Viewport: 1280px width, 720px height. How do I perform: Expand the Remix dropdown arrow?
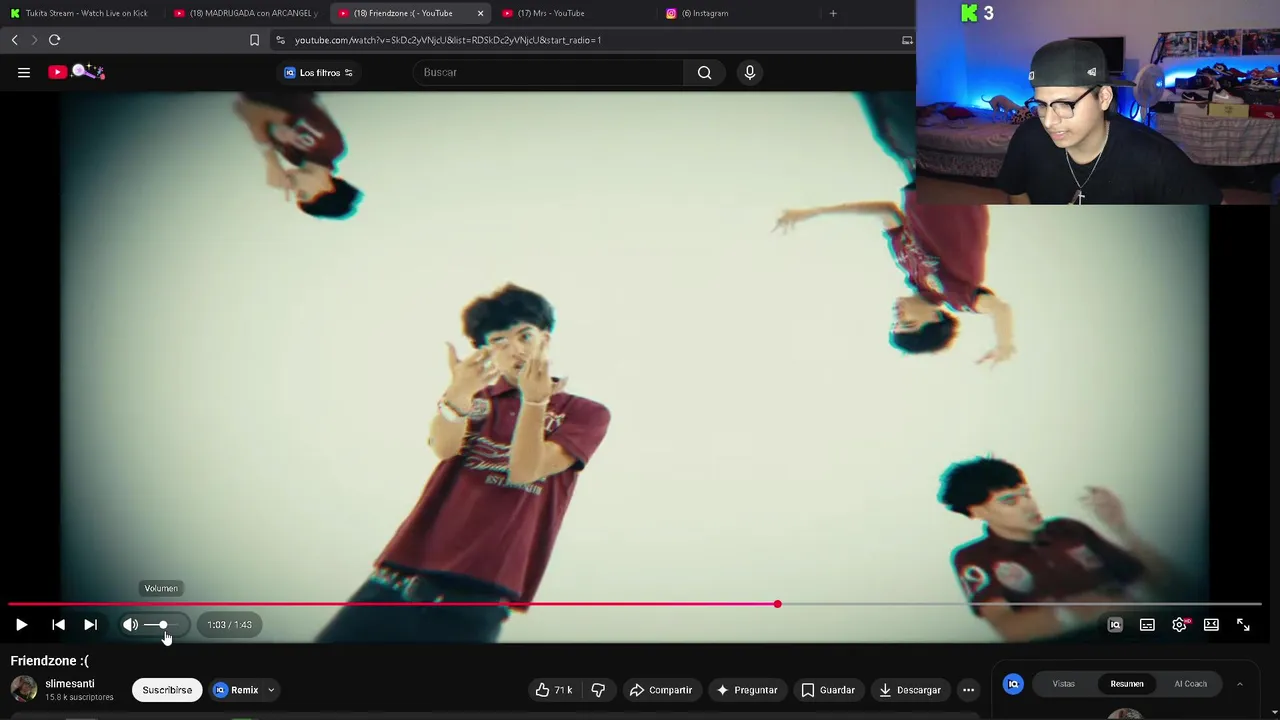coord(271,690)
